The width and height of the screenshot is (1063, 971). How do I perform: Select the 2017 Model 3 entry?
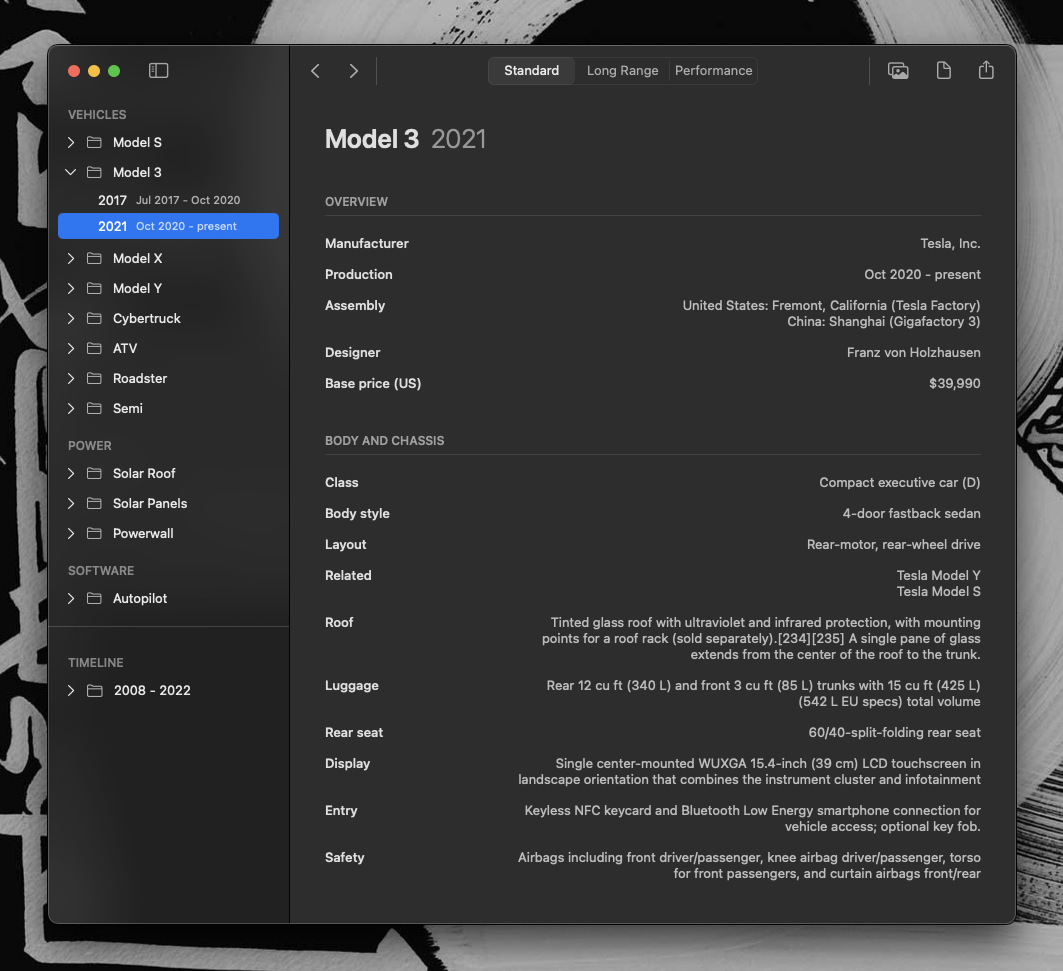click(168, 200)
